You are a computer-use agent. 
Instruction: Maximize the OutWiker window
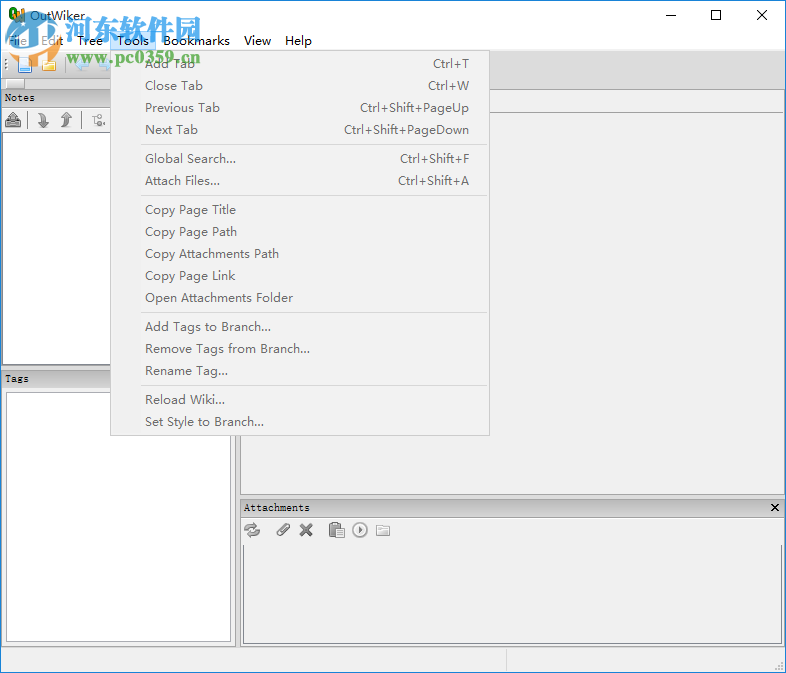716,16
